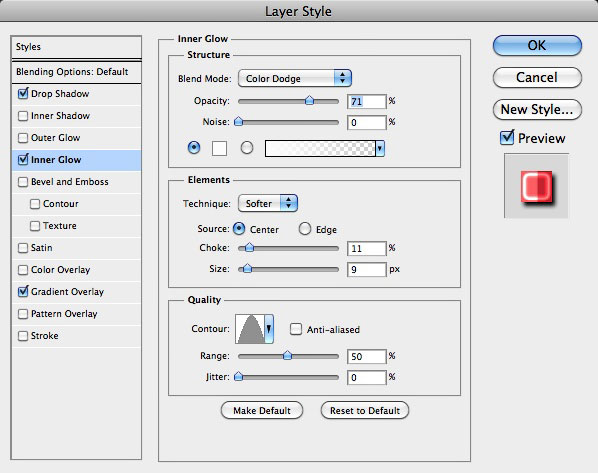Click the Noise slider handle

pos(238,122)
